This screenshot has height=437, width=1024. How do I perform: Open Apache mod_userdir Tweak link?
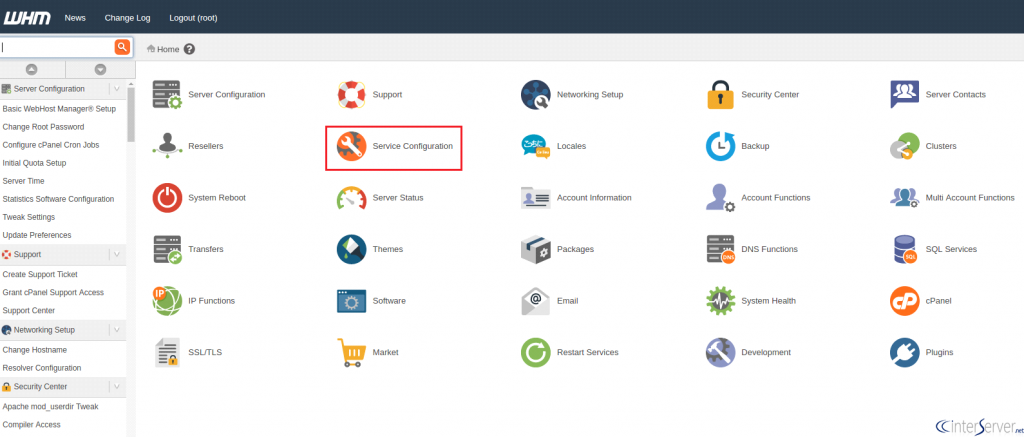pos(50,406)
